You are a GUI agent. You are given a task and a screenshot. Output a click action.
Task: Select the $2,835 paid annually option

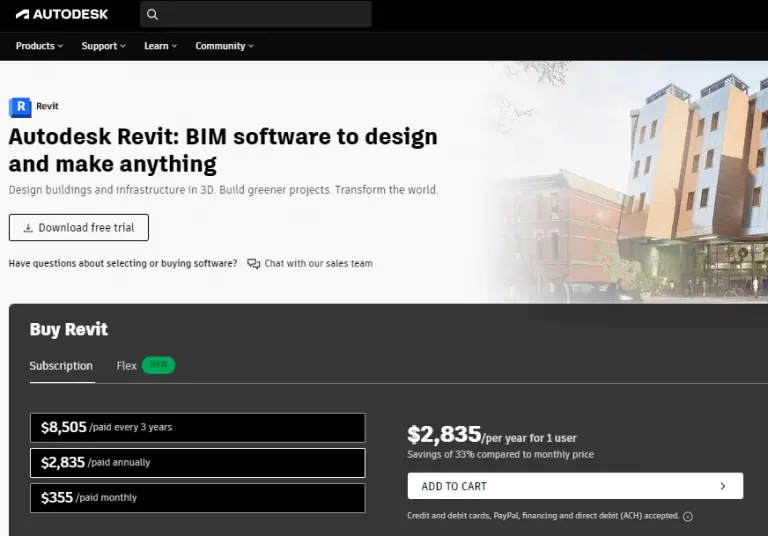(197, 462)
